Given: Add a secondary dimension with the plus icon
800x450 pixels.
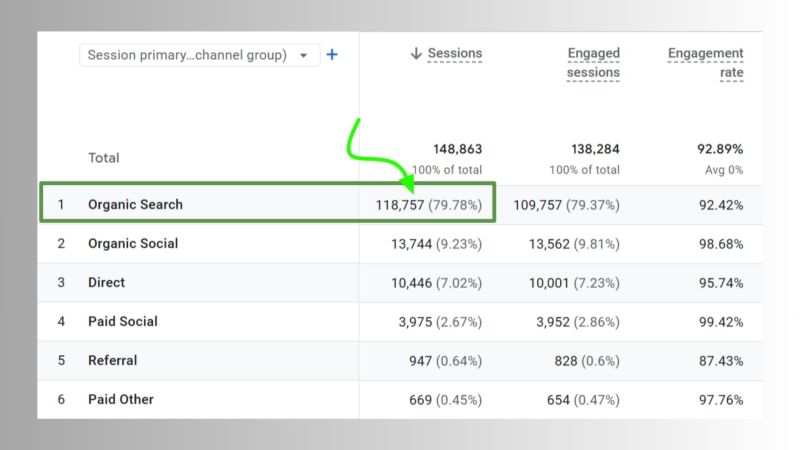Looking at the screenshot, I should 332,55.
